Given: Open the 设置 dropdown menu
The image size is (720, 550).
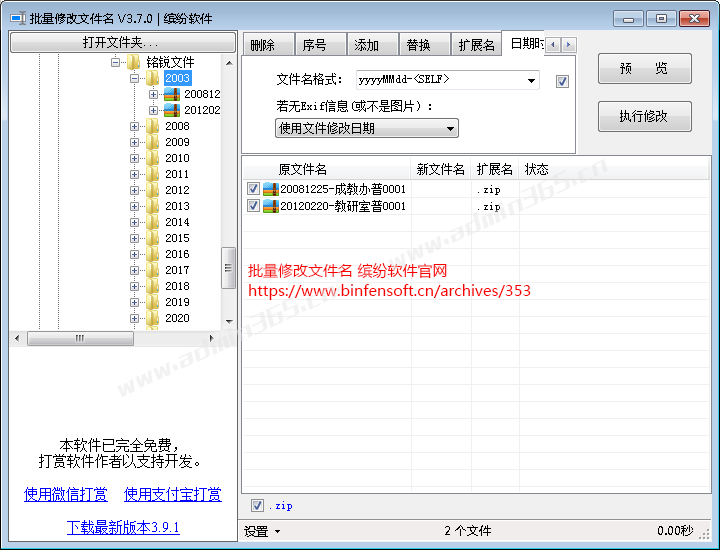Looking at the screenshot, I should point(262,531).
